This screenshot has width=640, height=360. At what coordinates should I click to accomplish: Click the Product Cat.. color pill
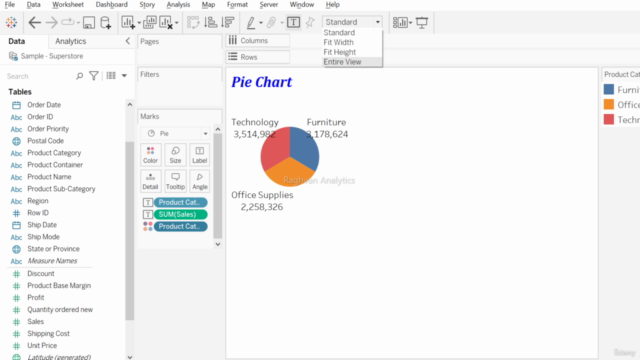click(180, 227)
